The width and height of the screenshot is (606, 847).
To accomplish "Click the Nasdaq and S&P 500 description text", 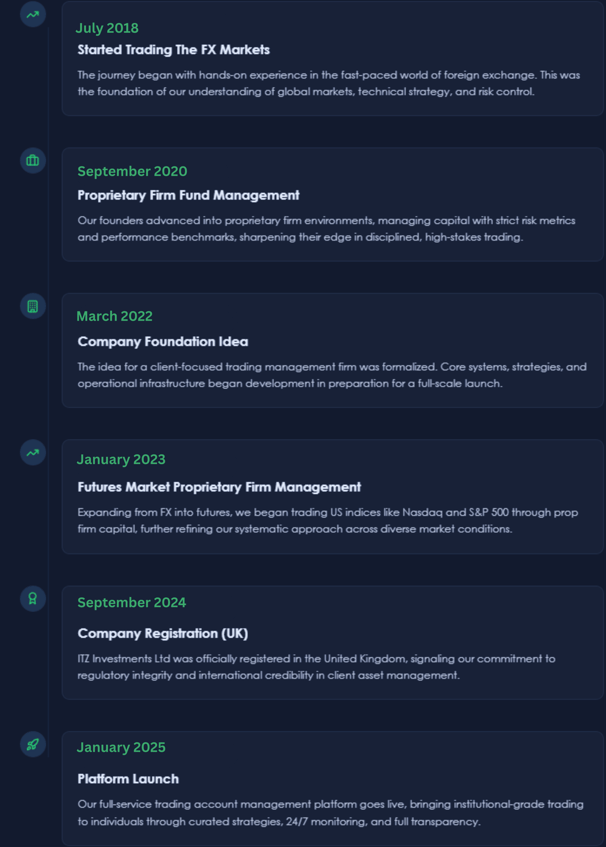I will pyautogui.click(x=327, y=521).
